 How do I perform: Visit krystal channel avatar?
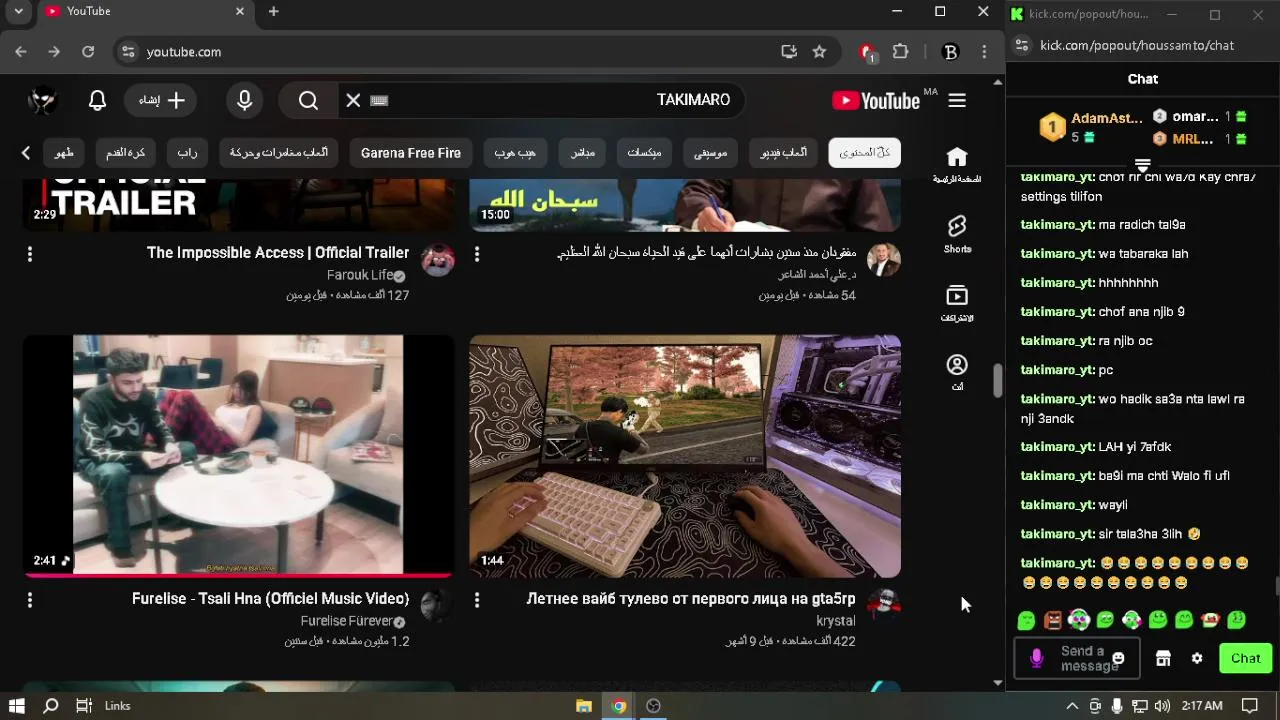coord(884,605)
